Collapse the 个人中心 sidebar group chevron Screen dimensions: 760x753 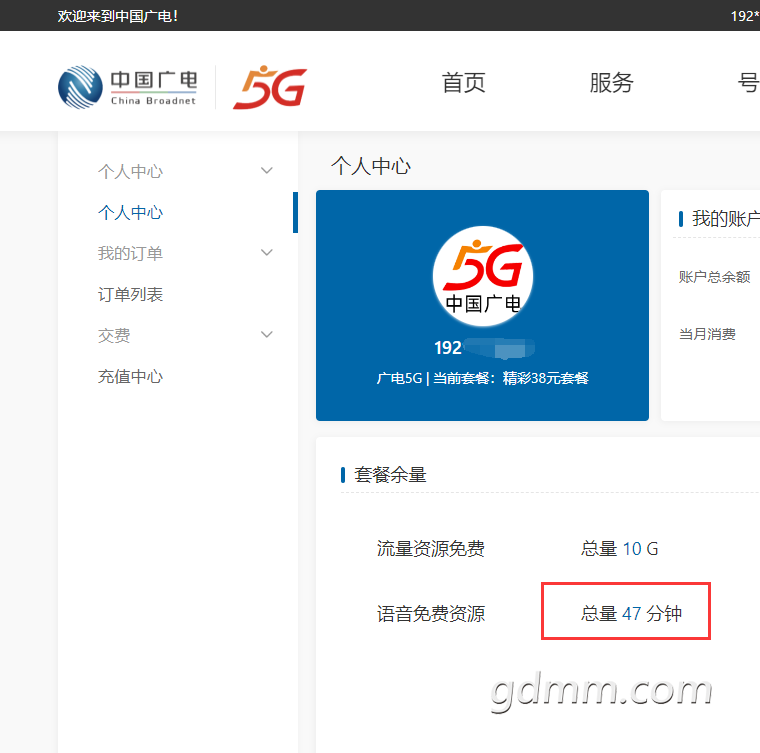point(266,171)
